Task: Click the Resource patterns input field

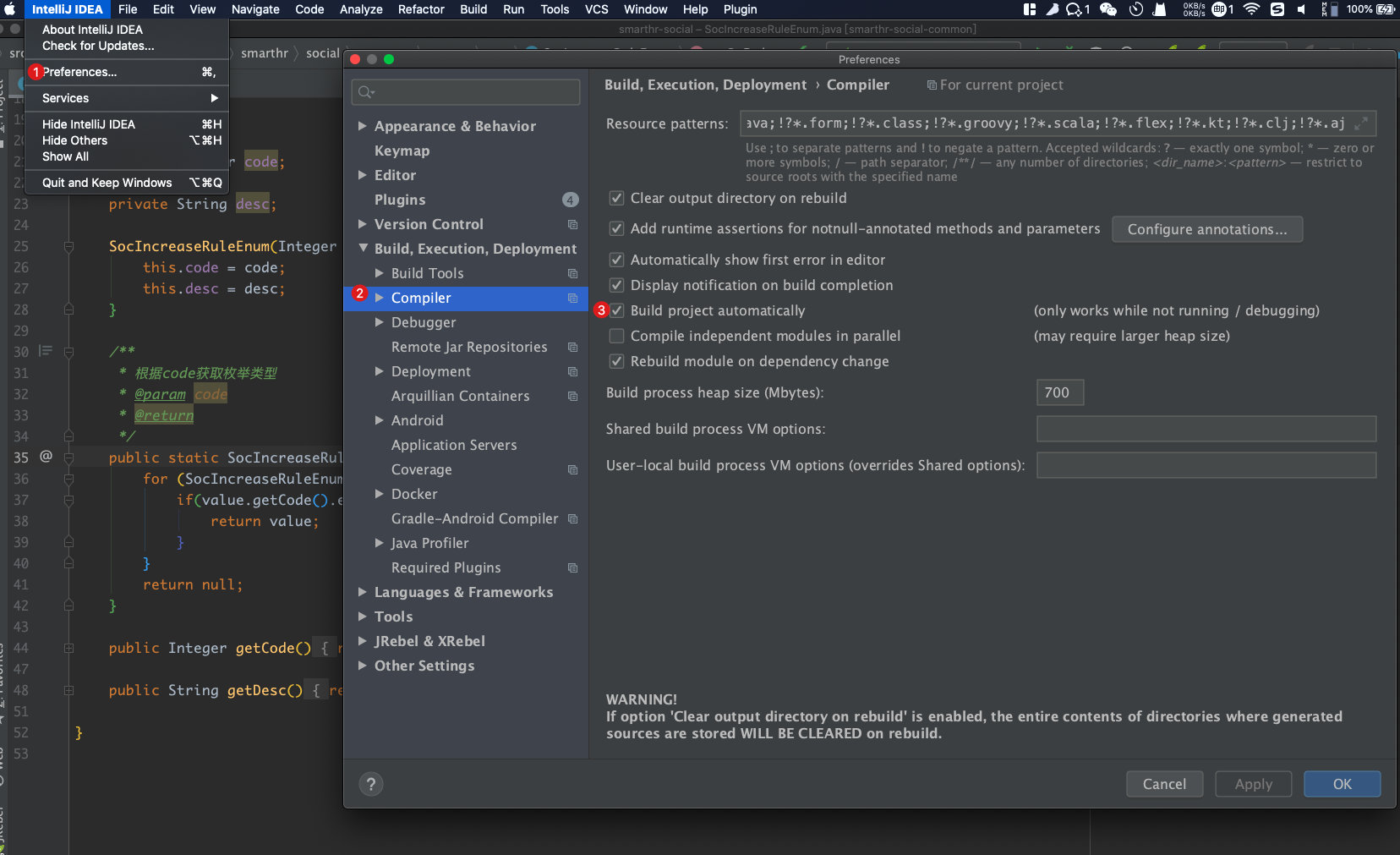Action: pos(1058,123)
